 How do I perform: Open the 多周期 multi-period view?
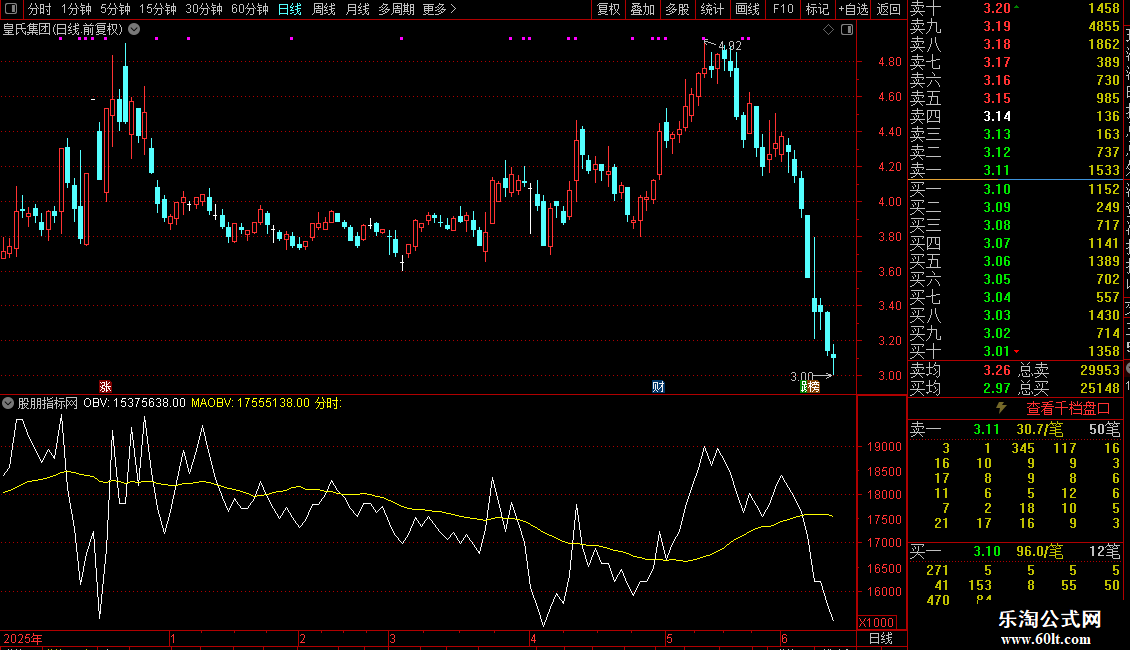point(396,9)
